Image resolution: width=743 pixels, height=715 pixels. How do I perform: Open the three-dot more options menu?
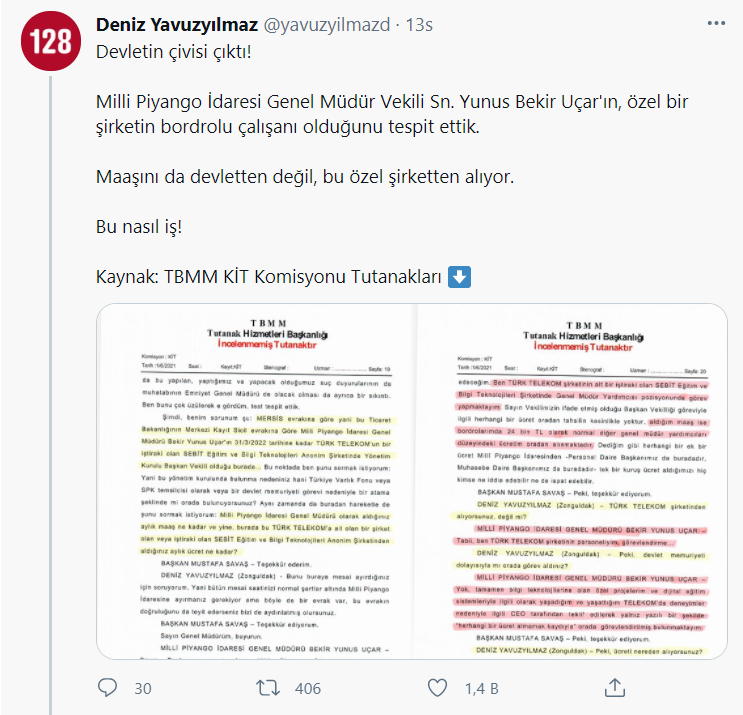click(716, 24)
